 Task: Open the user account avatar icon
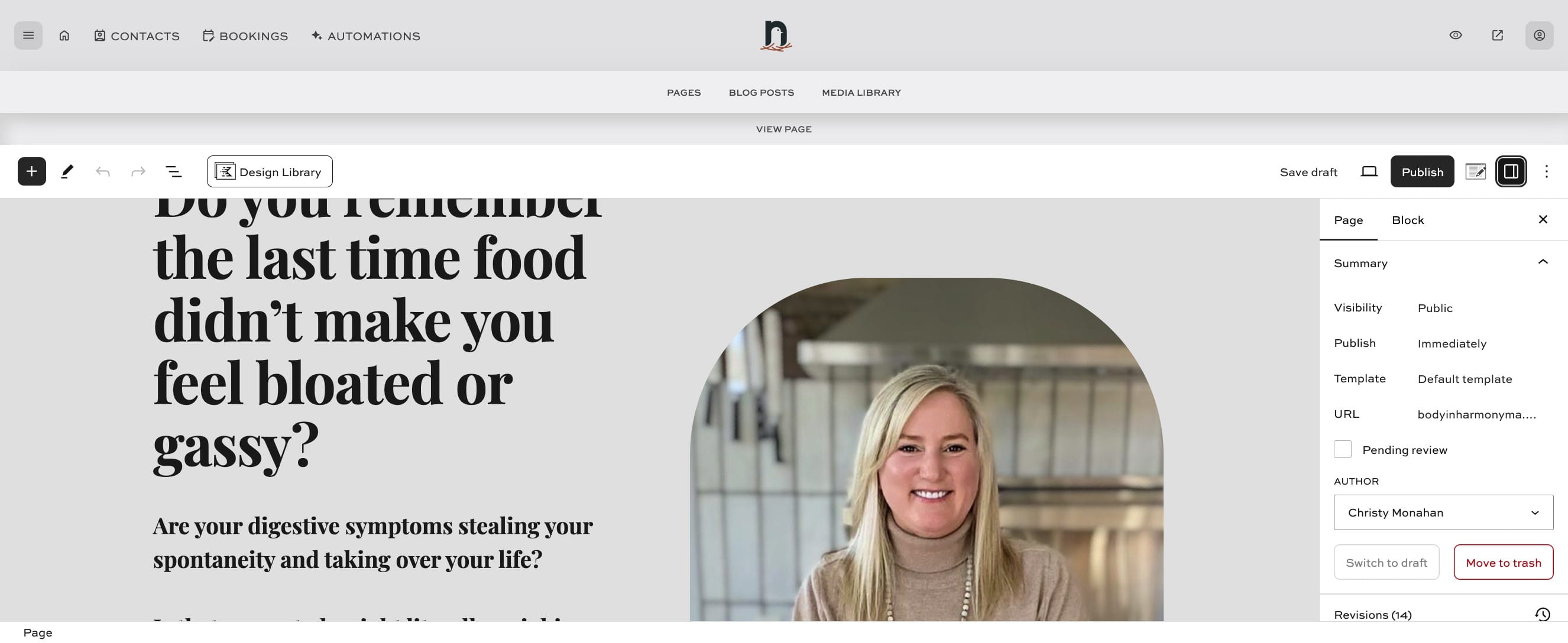pyautogui.click(x=1539, y=35)
